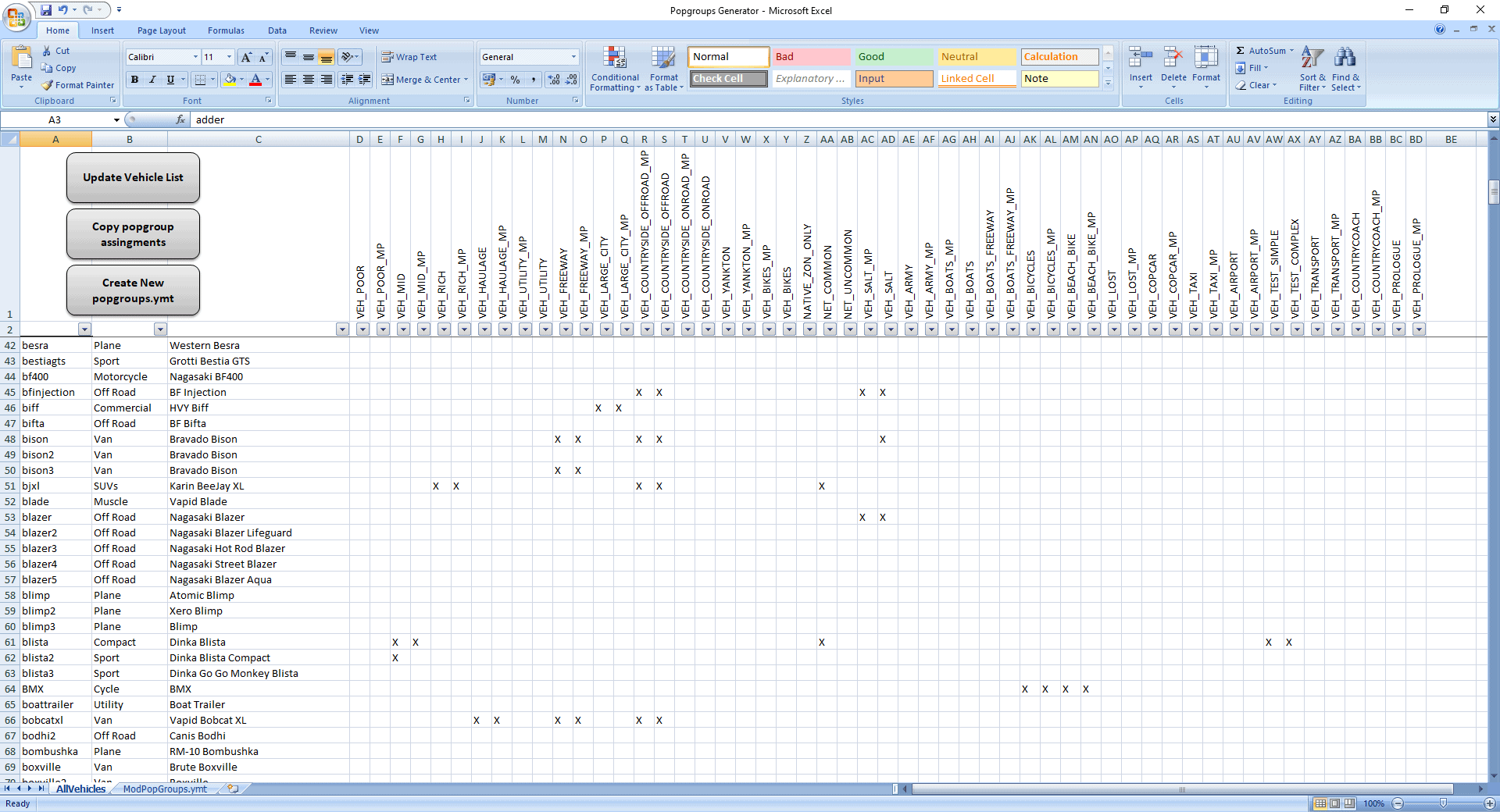Click the Office button logo
Screen dimensions: 1500x812
tap(16, 16)
